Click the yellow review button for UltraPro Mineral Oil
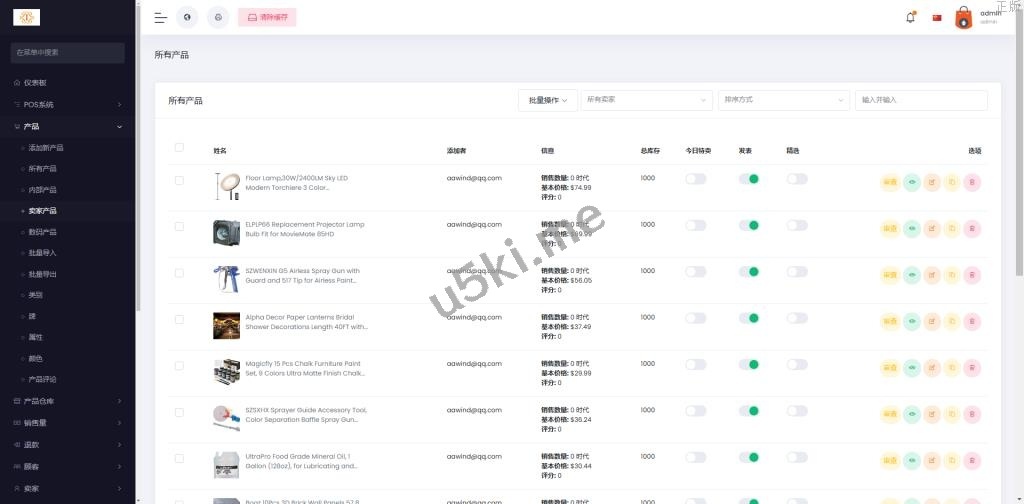The image size is (1024, 504). pyautogui.click(x=890, y=460)
